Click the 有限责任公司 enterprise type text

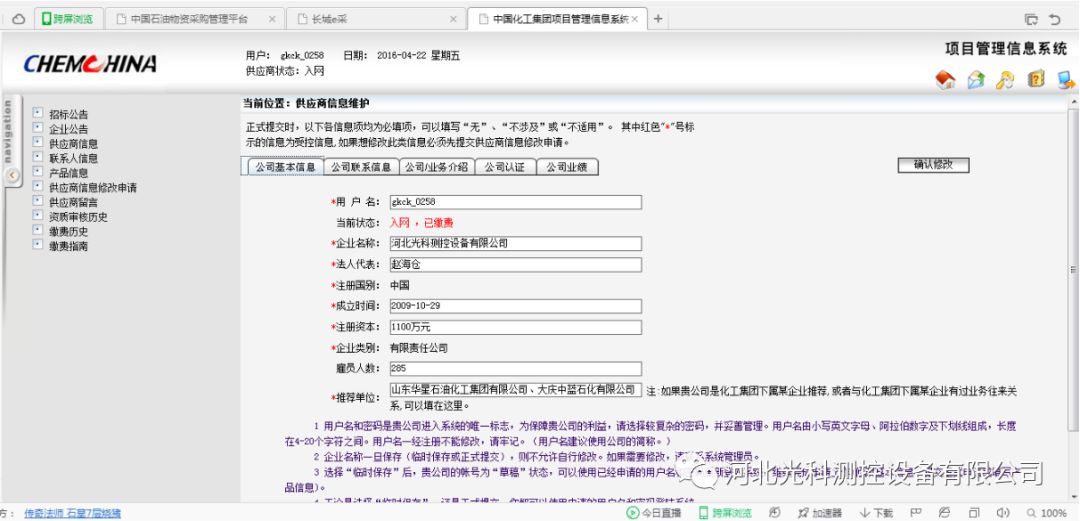tap(419, 348)
